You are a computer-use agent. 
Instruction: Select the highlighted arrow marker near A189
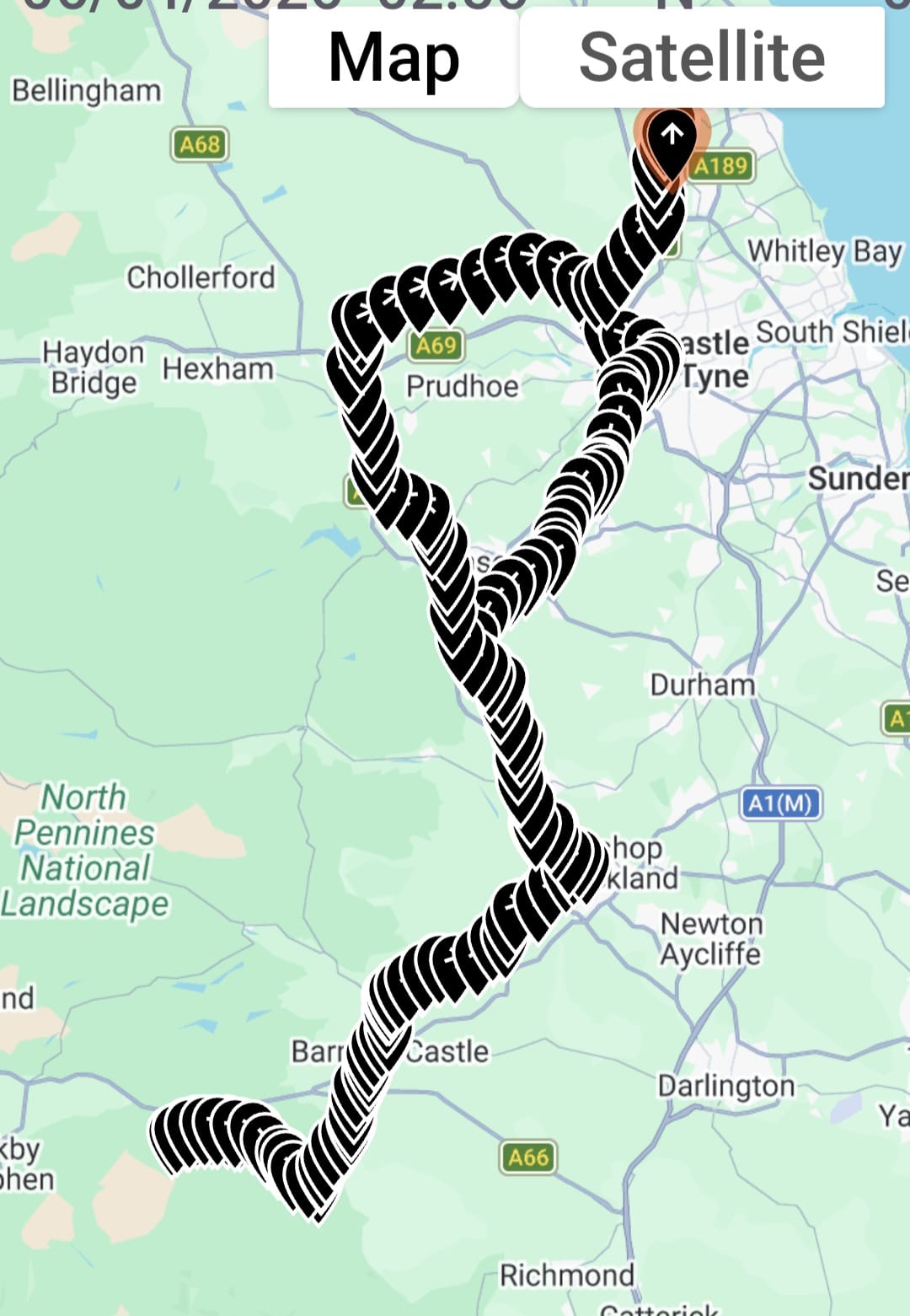click(x=672, y=145)
